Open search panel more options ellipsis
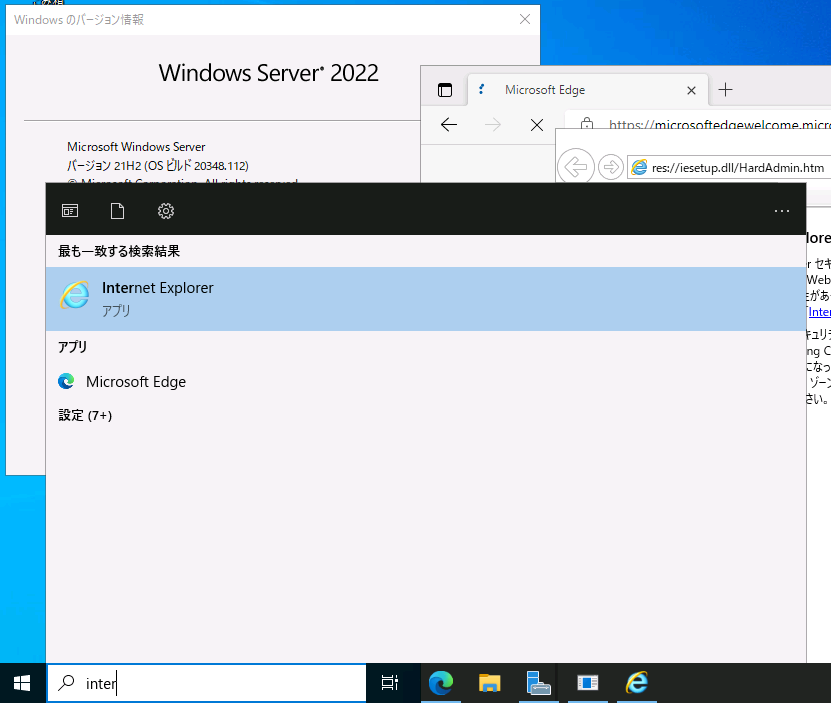Viewport: 831px width, 703px height. 782,211
